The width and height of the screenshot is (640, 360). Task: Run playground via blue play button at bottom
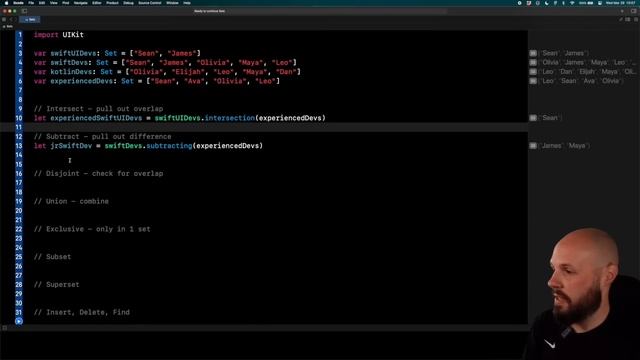click(19, 321)
